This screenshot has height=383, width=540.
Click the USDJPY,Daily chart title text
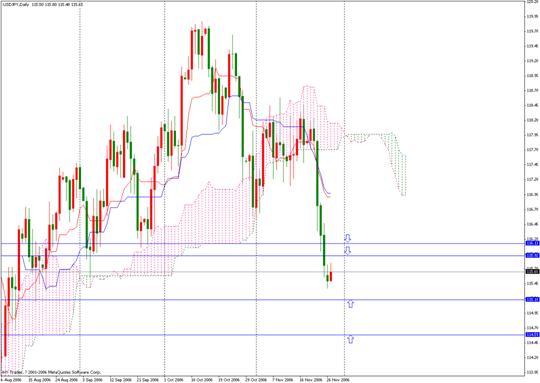[16, 5]
